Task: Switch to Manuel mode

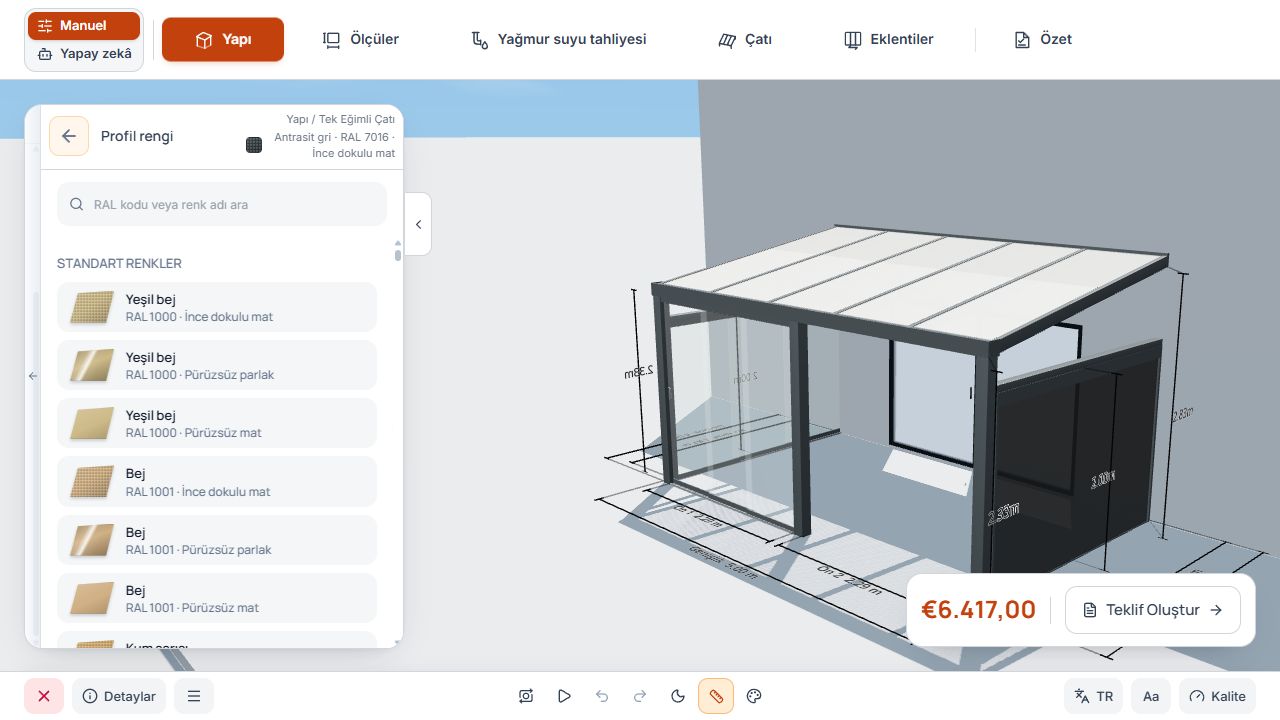Action: (85, 26)
